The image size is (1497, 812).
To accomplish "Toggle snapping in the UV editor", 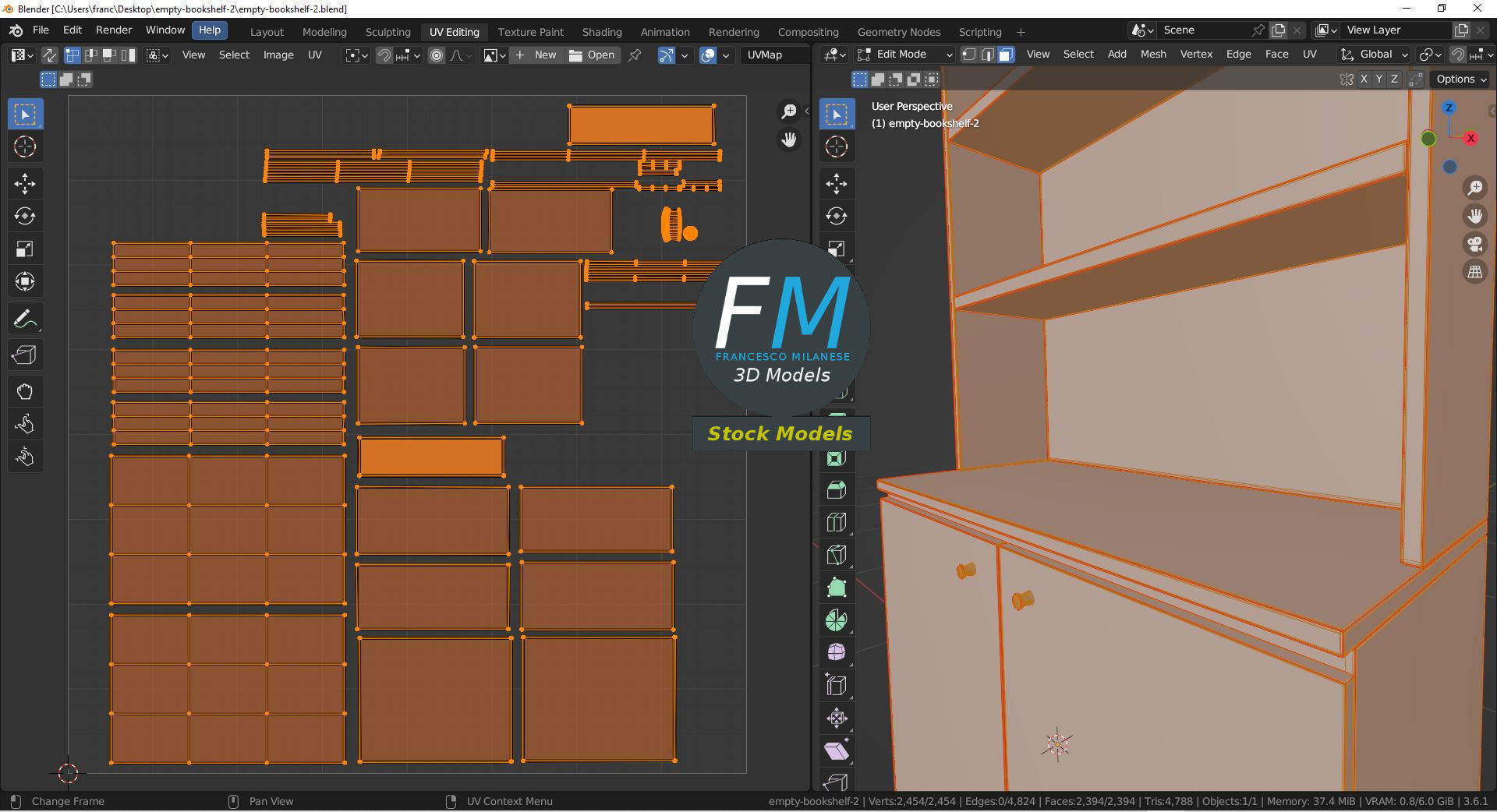I will (x=384, y=55).
